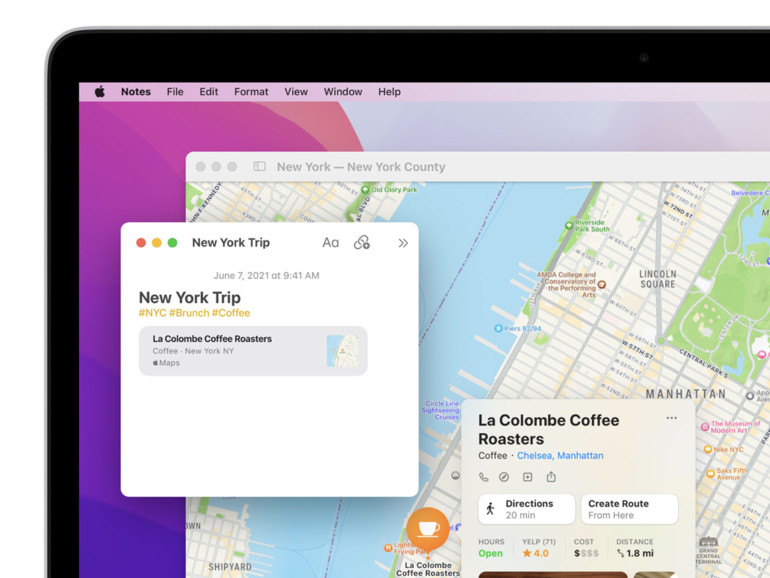The width and height of the screenshot is (770, 578).
Task: Click the note date June 7, 2021
Action: coord(266,275)
